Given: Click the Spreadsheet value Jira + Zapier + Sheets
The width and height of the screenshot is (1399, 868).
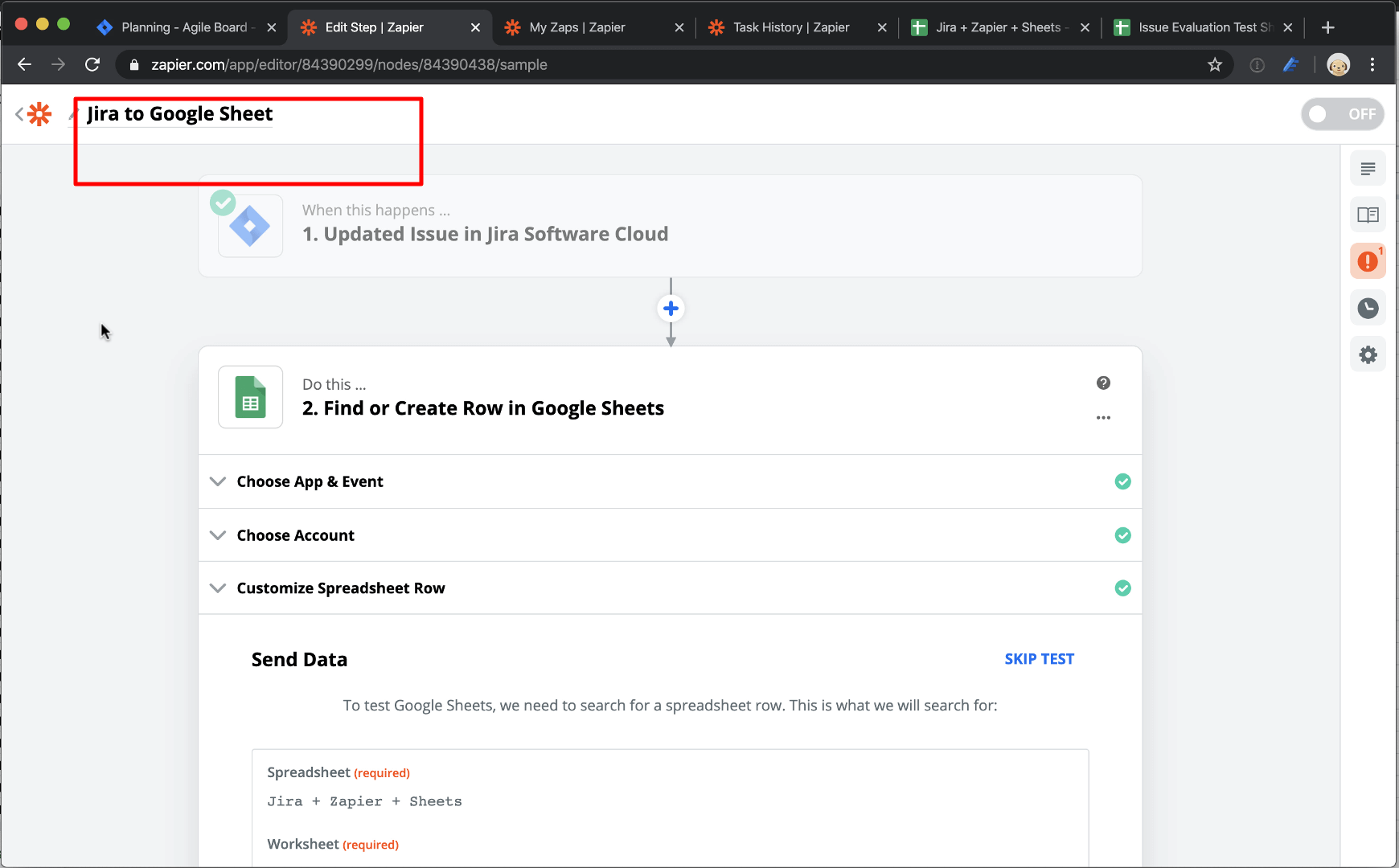Looking at the screenshot, I should [x=364, y=801].
